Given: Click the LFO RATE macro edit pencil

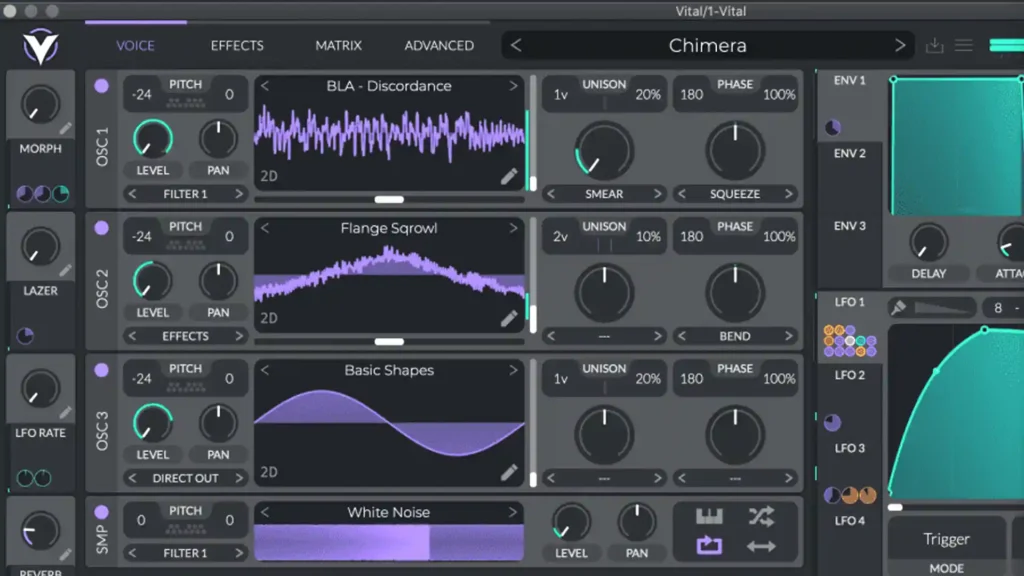Looking at the screenshot, I should pos(65,413).
